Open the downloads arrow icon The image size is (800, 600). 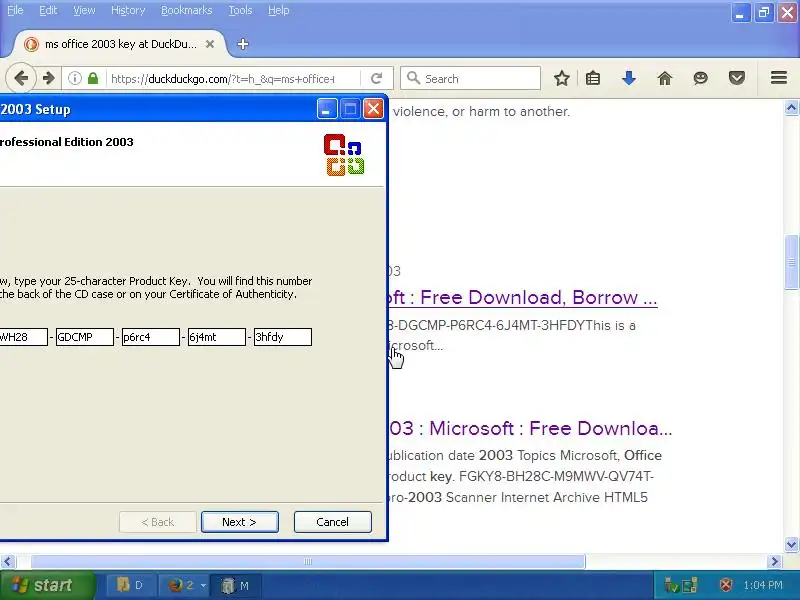(x=629, y=79)
